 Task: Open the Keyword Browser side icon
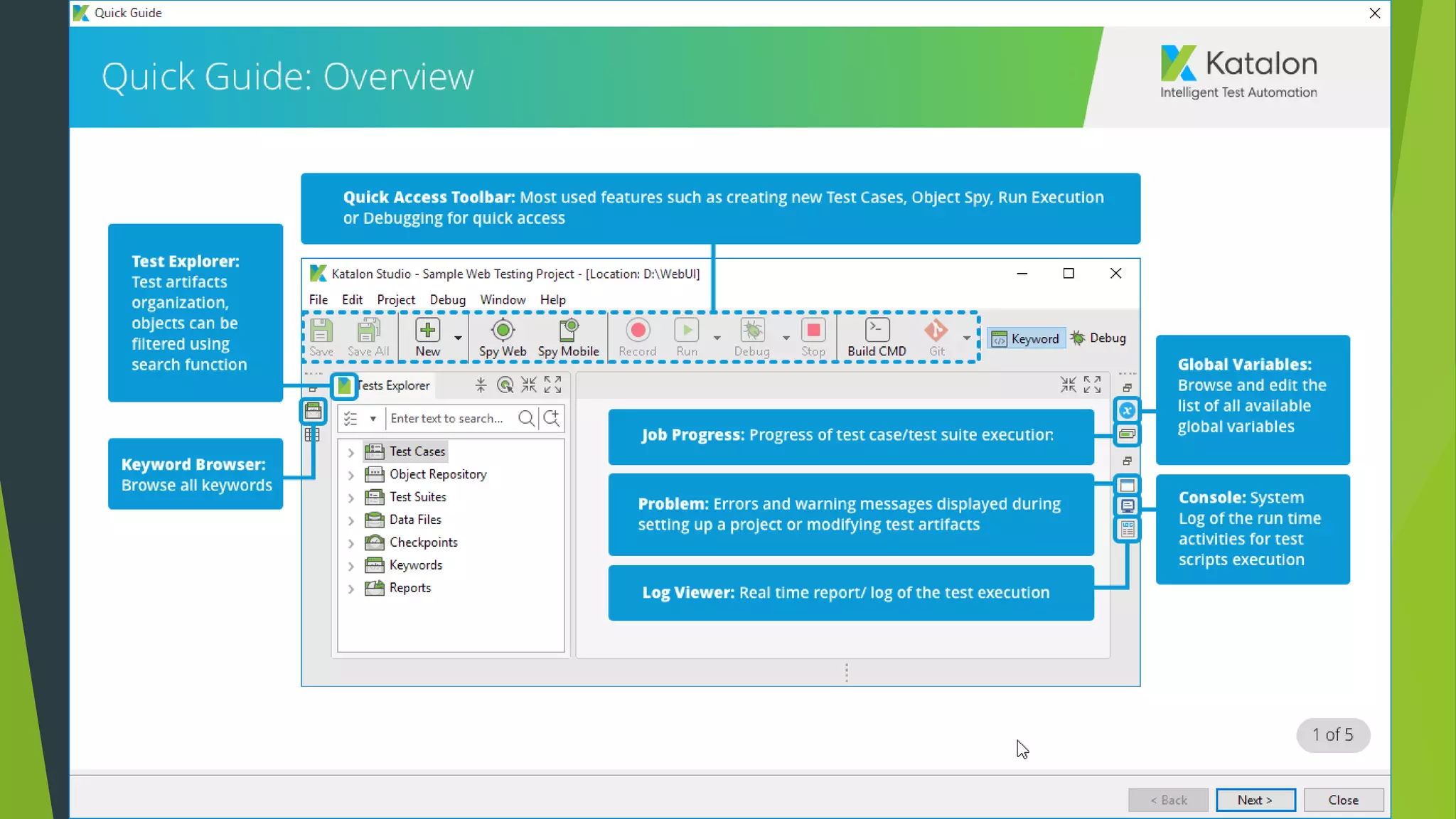pyautogui.click(x=313, y=410)
